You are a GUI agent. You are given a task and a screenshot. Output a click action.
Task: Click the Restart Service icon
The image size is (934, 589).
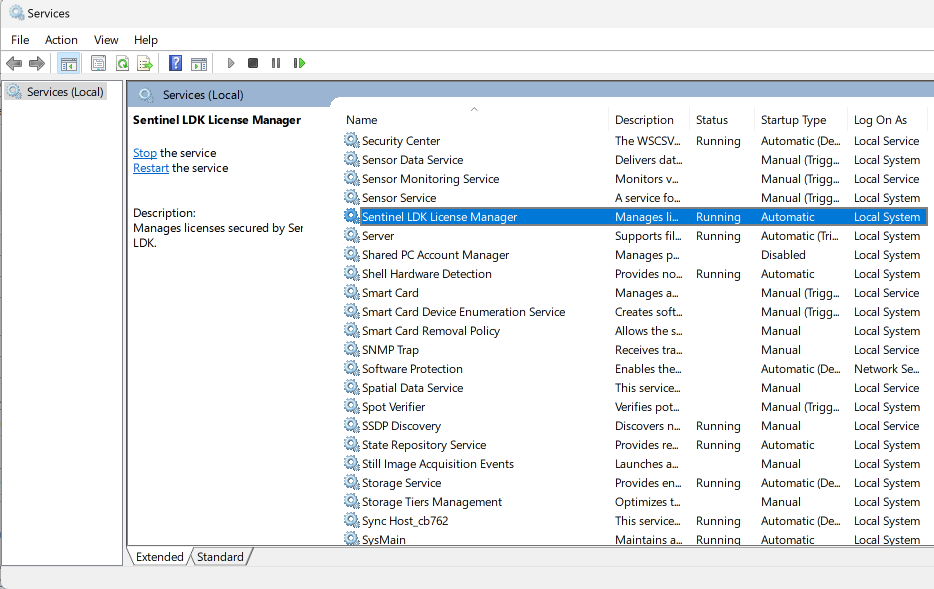[x=299, y=63]
